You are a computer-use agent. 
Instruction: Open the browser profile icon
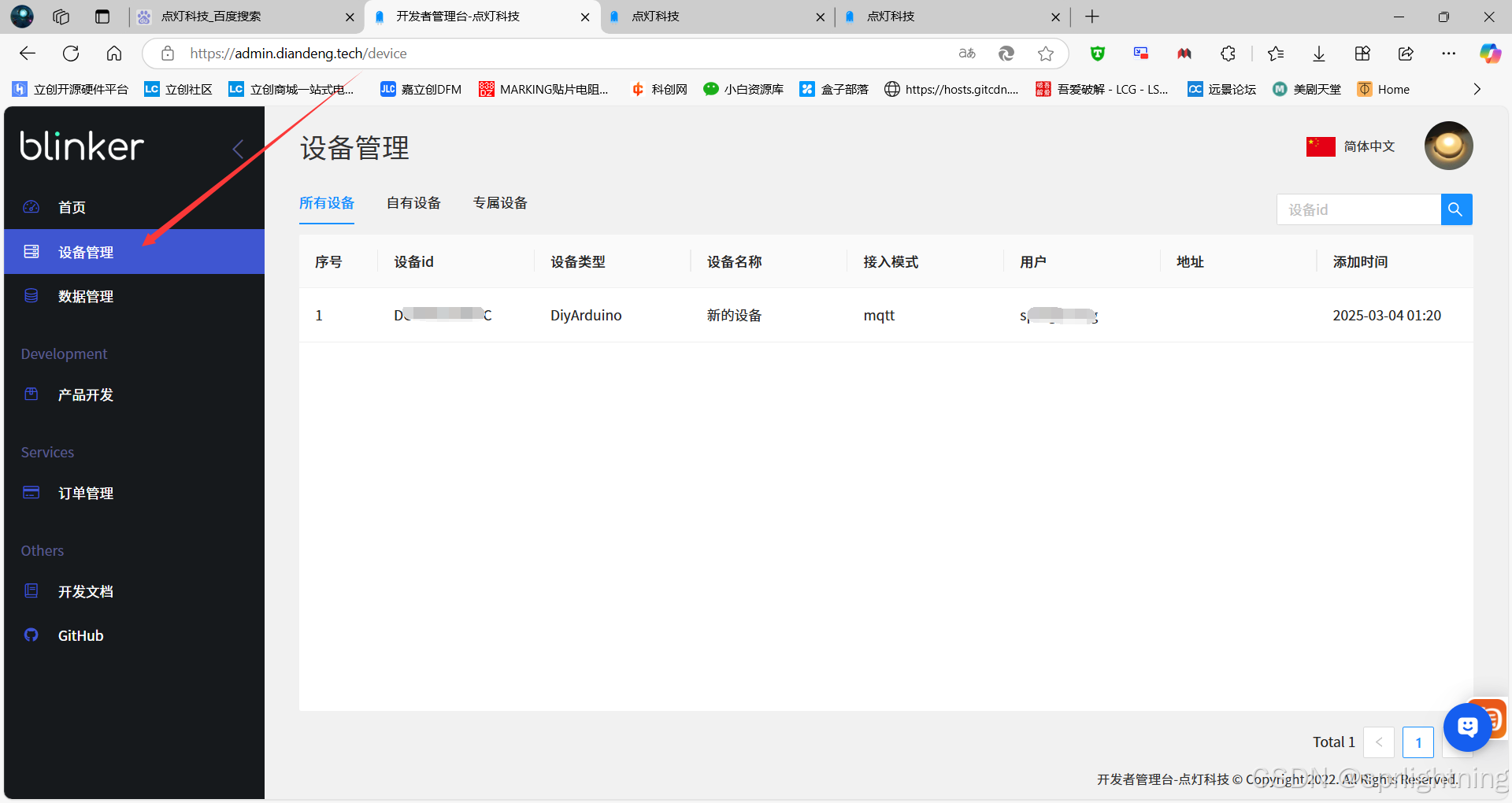(x=22, y=17)
